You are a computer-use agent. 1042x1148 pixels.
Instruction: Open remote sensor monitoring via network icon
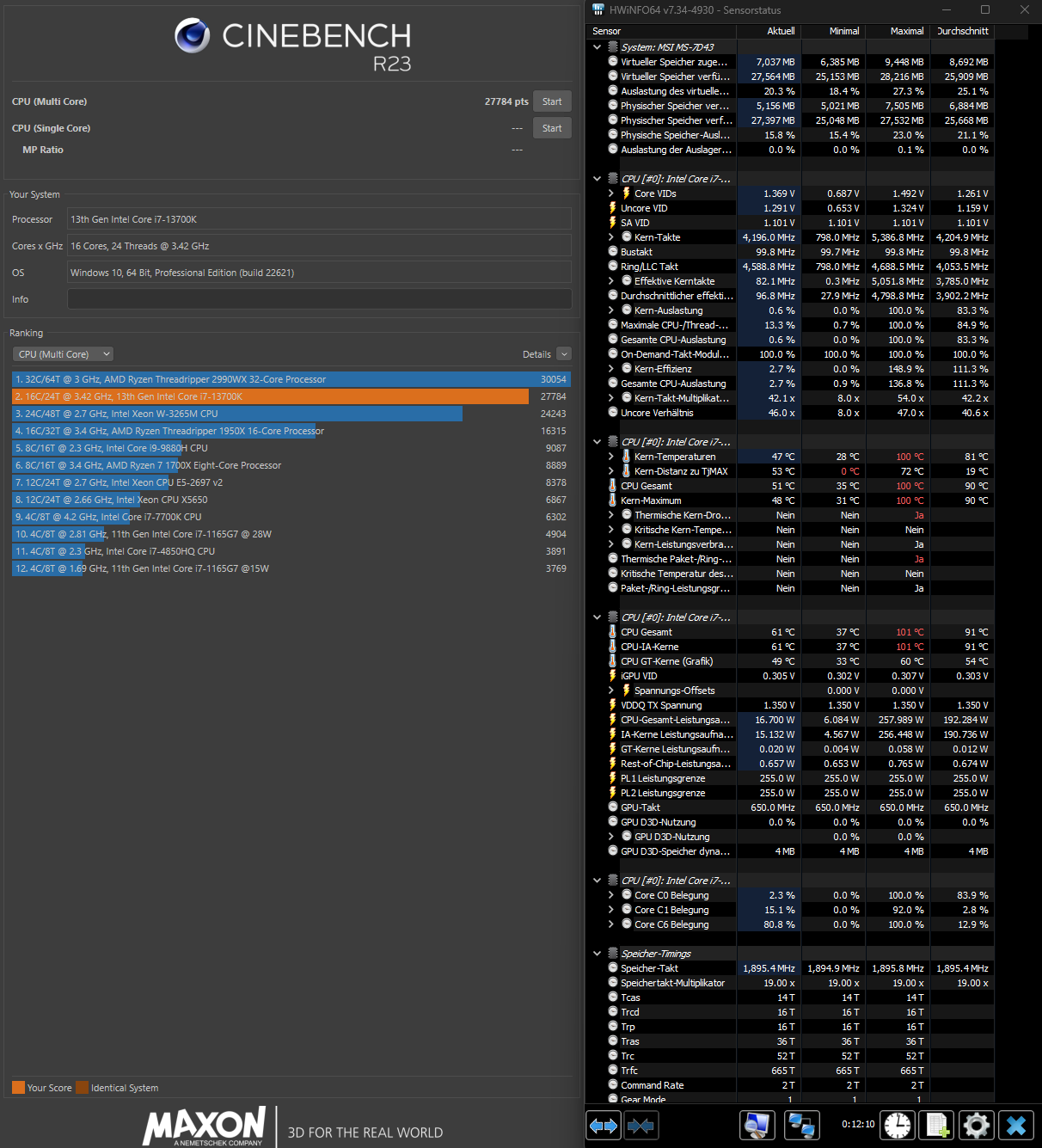802,1125
